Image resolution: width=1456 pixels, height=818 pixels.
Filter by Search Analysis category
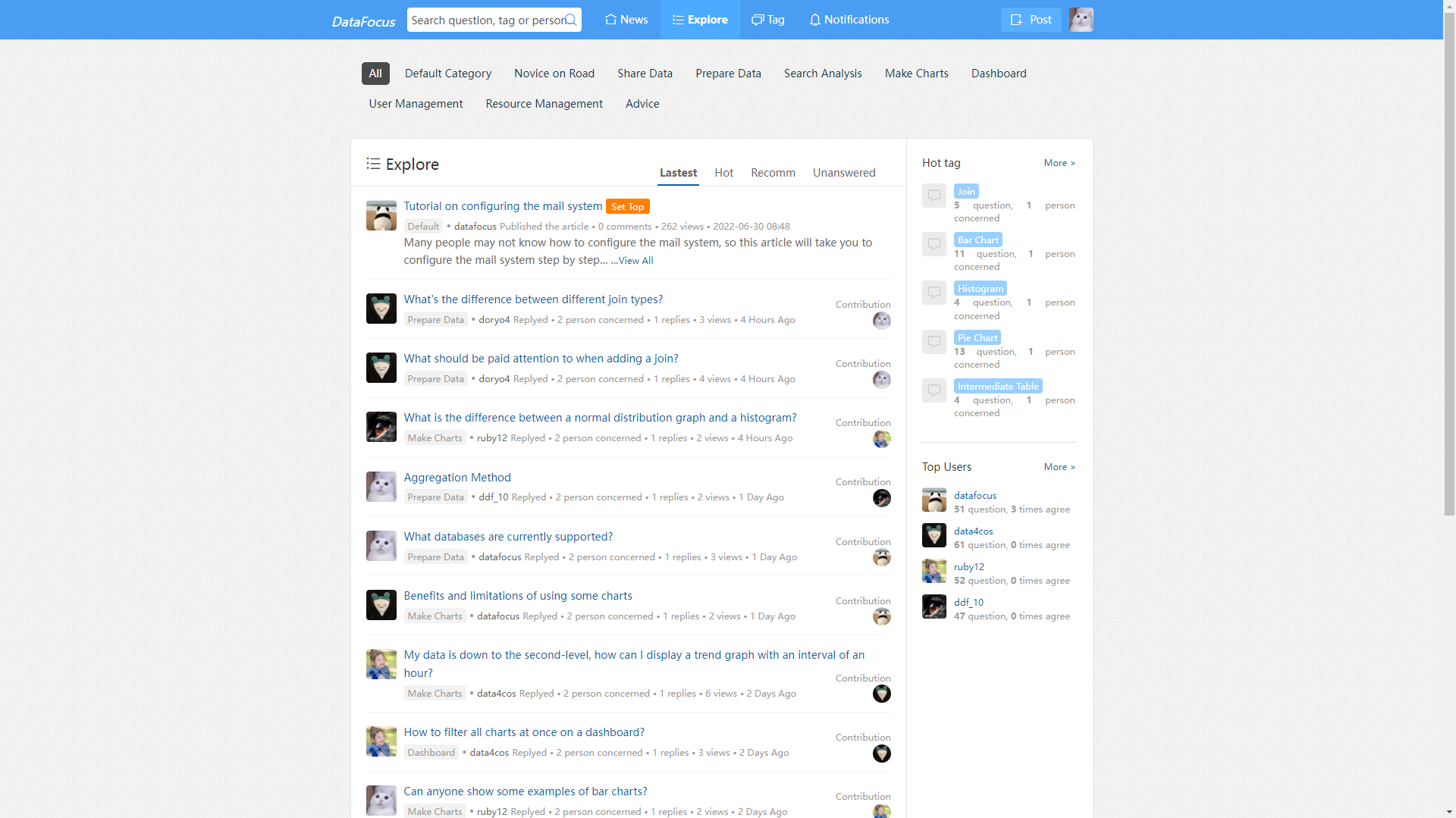coord(823,74)
